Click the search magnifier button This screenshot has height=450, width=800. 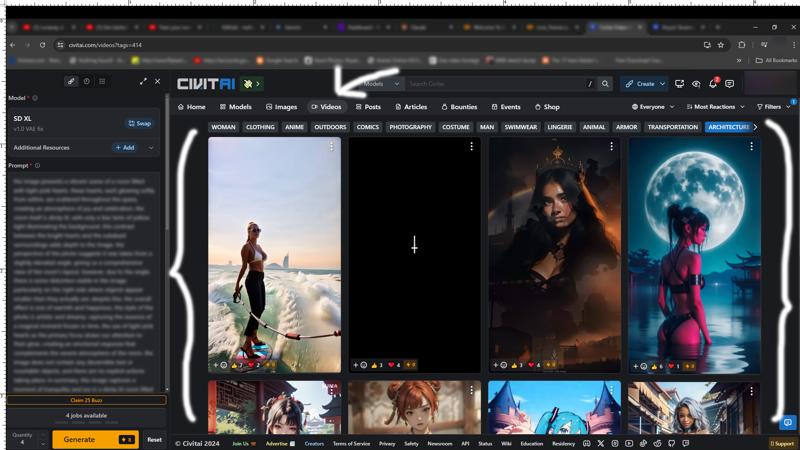click(605, 84)
